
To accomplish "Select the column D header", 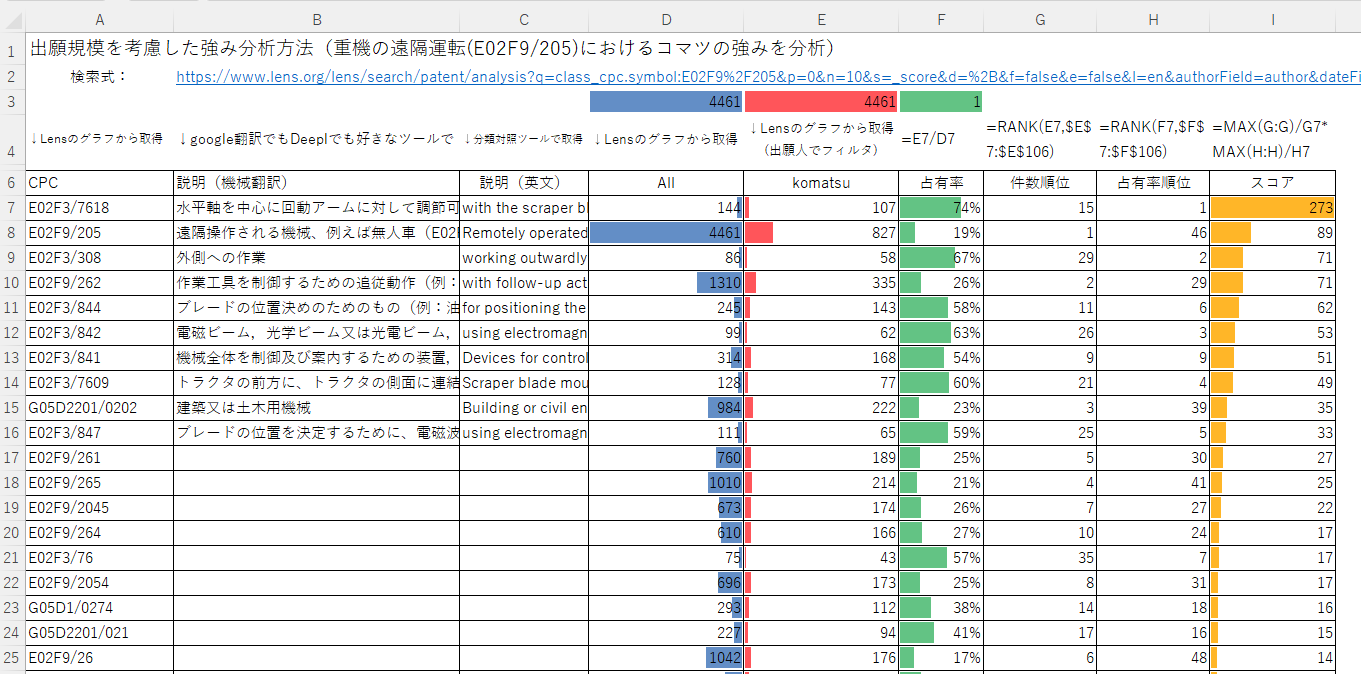I will pos(666,19).
